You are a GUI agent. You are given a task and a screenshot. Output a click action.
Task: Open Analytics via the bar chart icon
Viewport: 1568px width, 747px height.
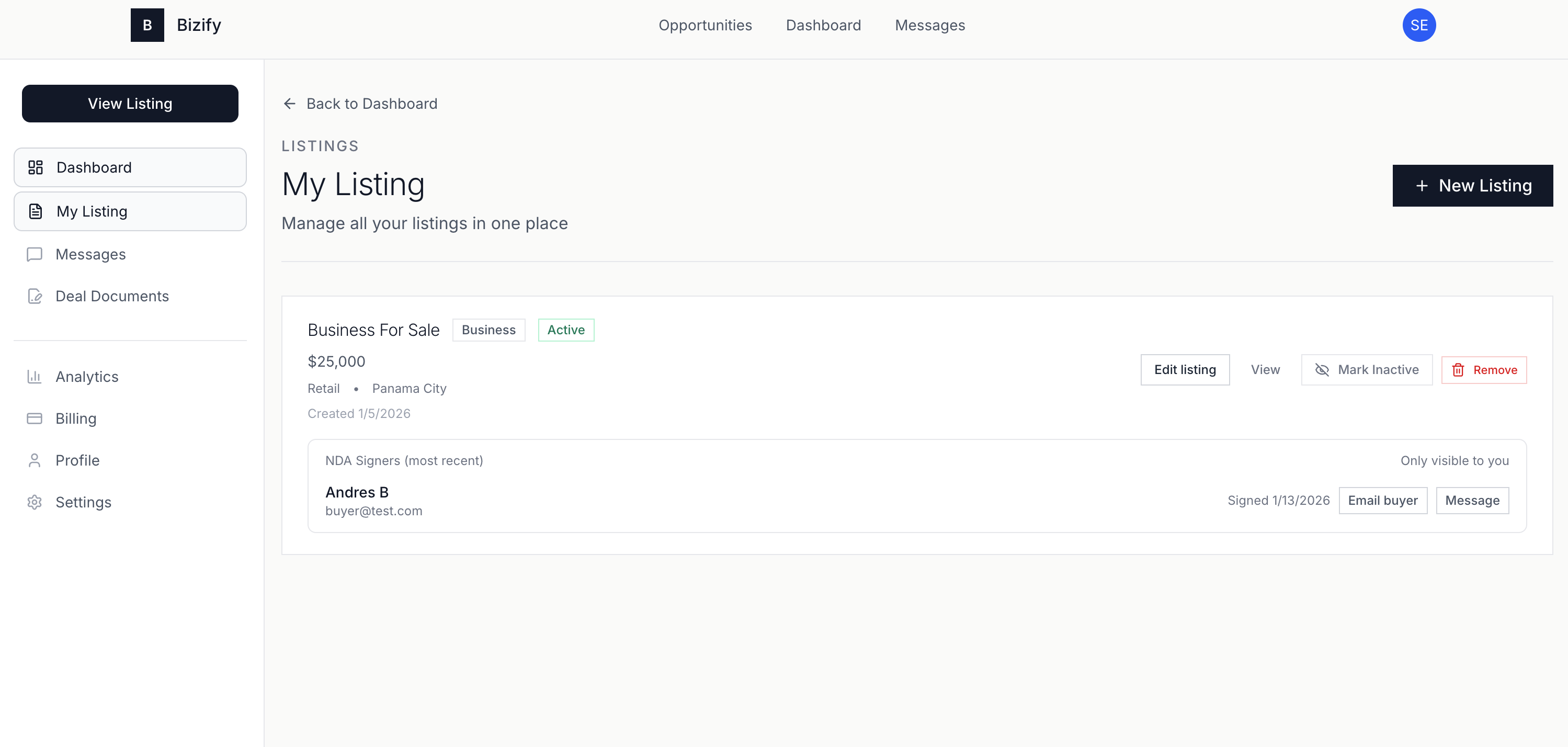[35, 376]
